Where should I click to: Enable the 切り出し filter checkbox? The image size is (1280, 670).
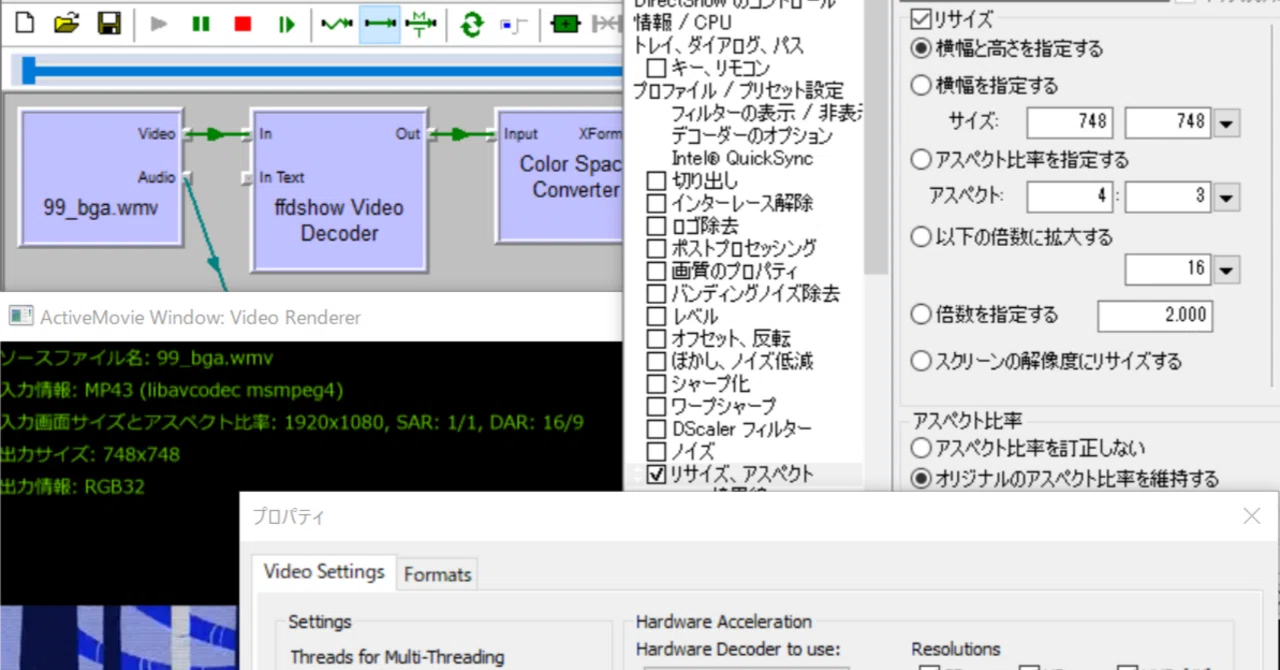pos(656,182)
